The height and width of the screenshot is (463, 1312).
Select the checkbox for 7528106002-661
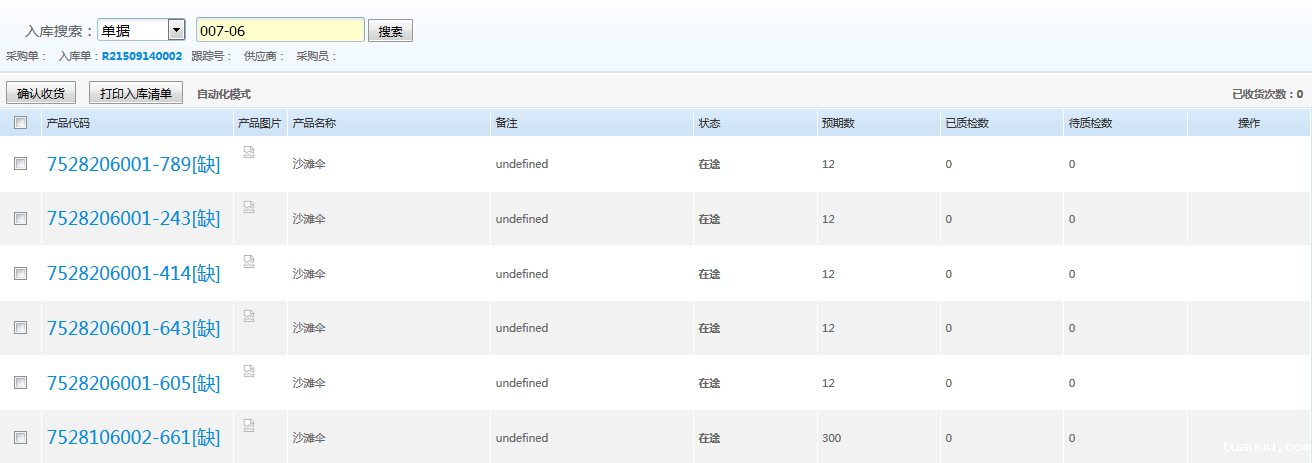coord(20,437)
